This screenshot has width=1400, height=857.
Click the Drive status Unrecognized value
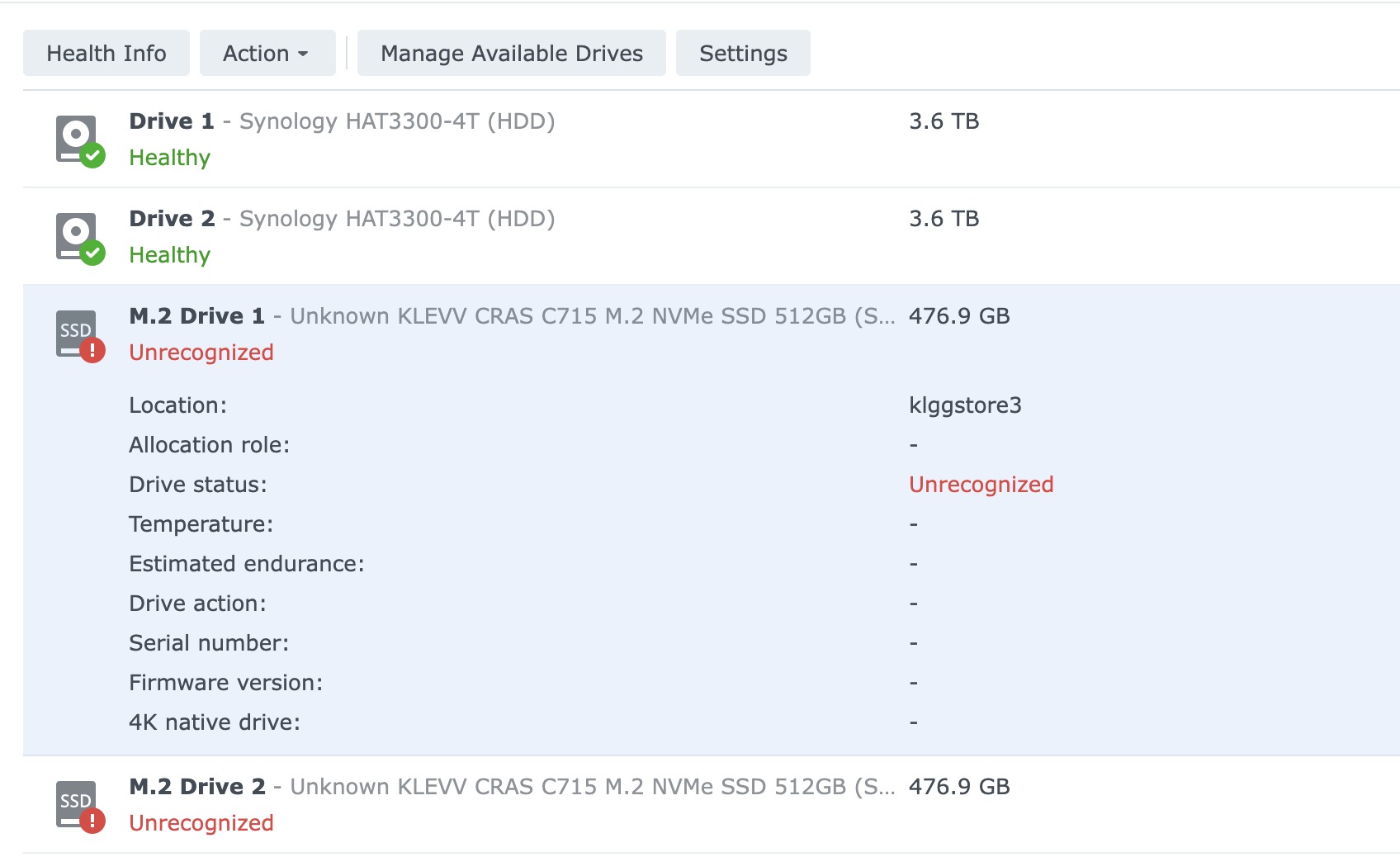click(x=981, y=485)
